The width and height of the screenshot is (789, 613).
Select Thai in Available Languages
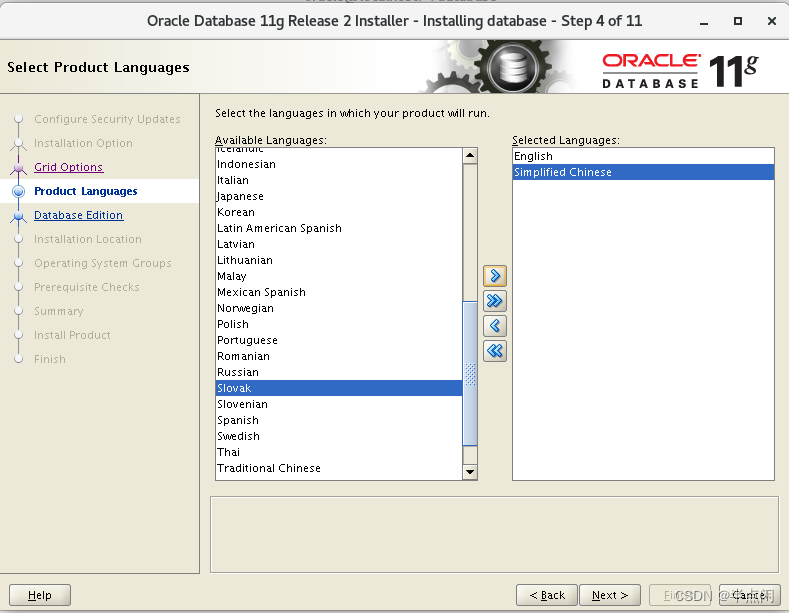tap(339, 452)
